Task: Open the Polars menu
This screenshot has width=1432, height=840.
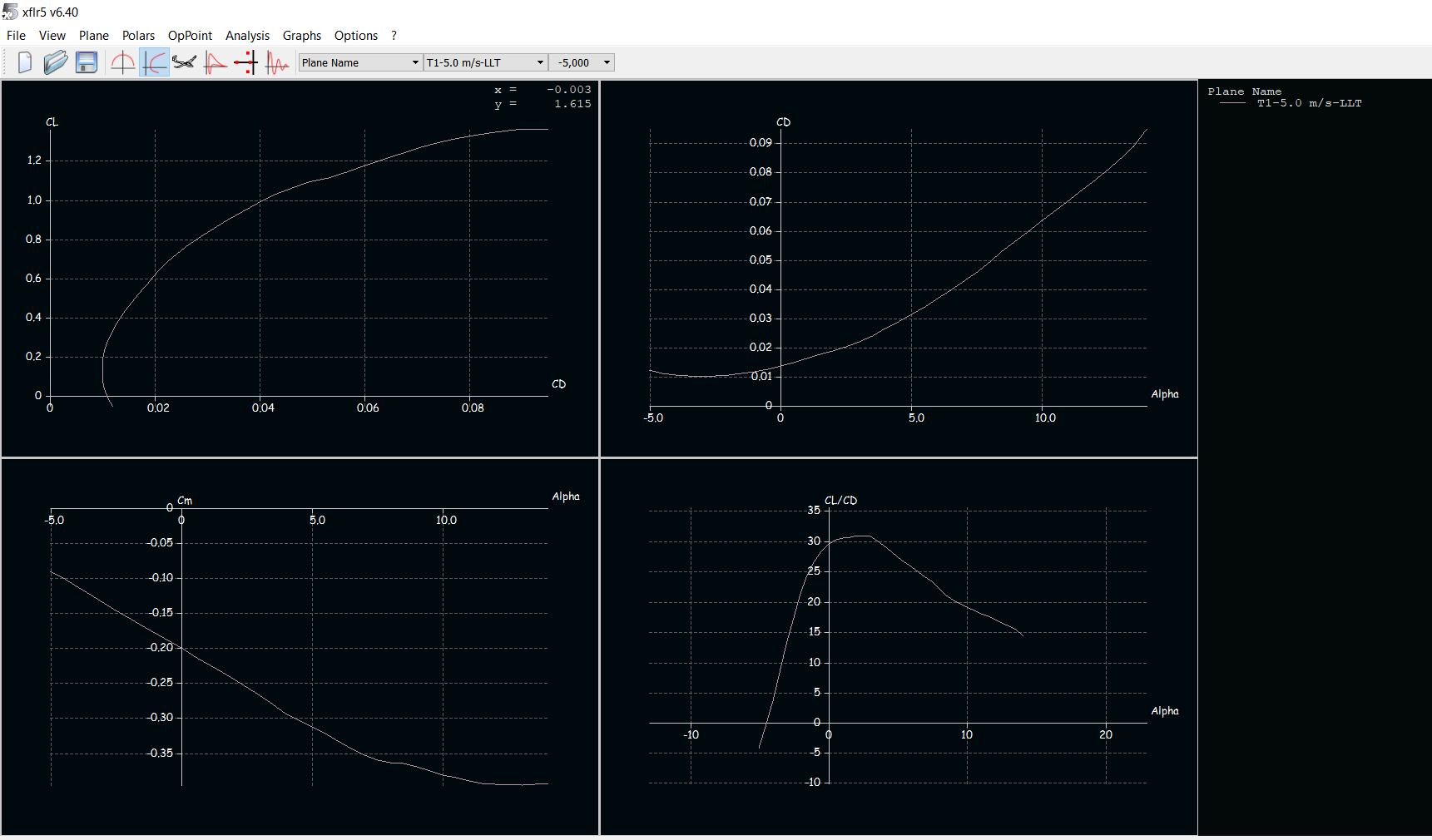Action: [x=138, y=36]
